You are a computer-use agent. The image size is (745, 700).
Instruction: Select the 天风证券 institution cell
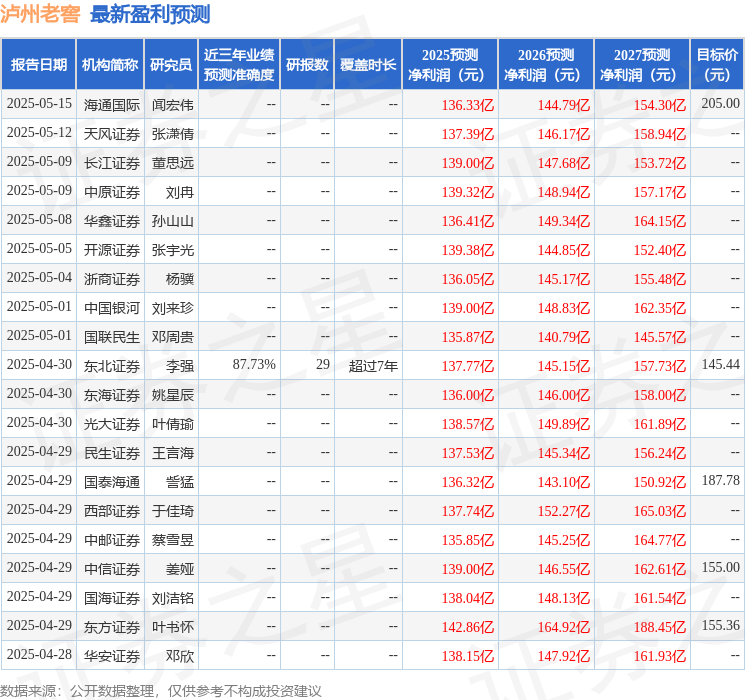point(112,134)
